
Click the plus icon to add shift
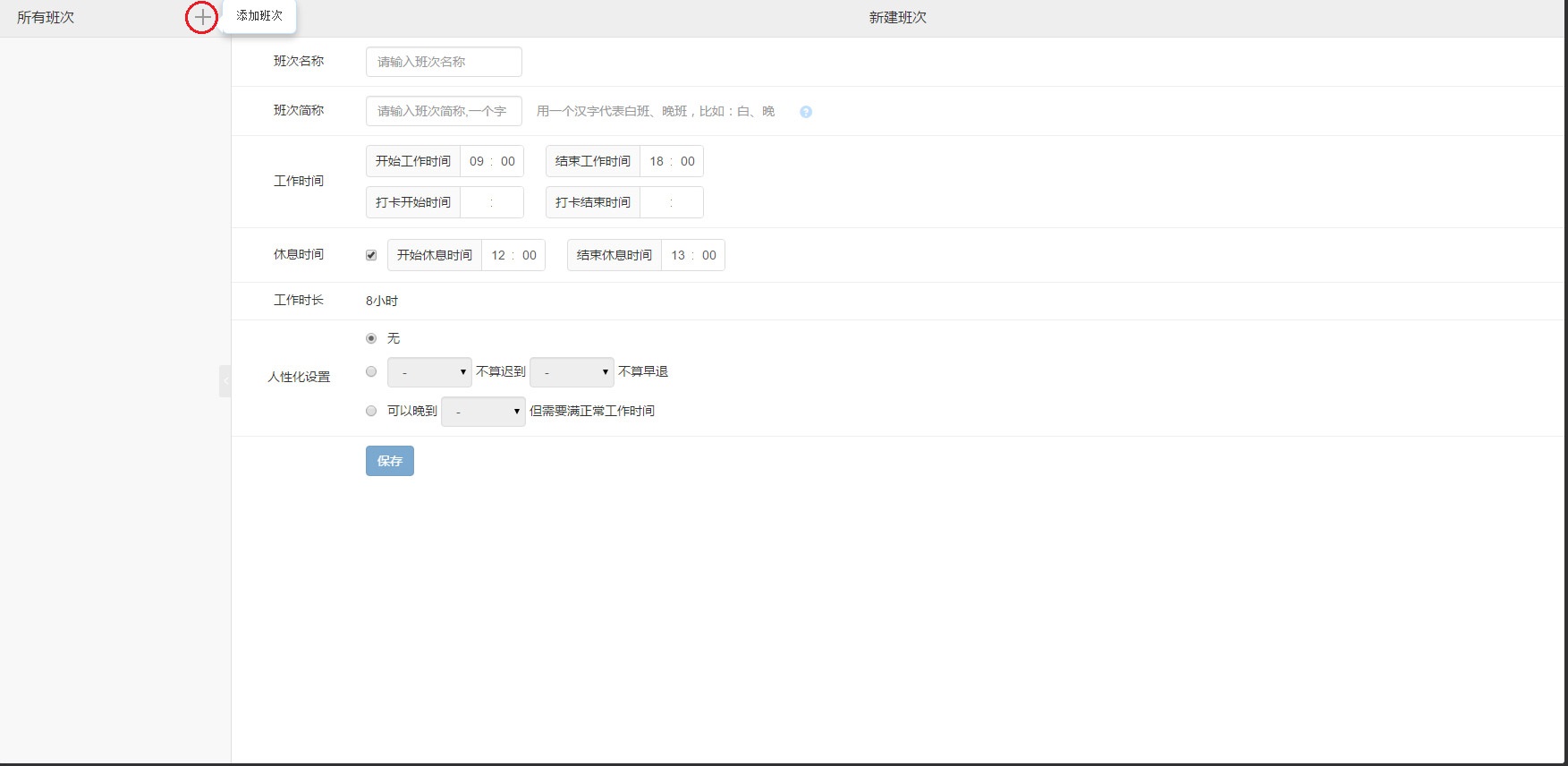click(x=202, y=17)
